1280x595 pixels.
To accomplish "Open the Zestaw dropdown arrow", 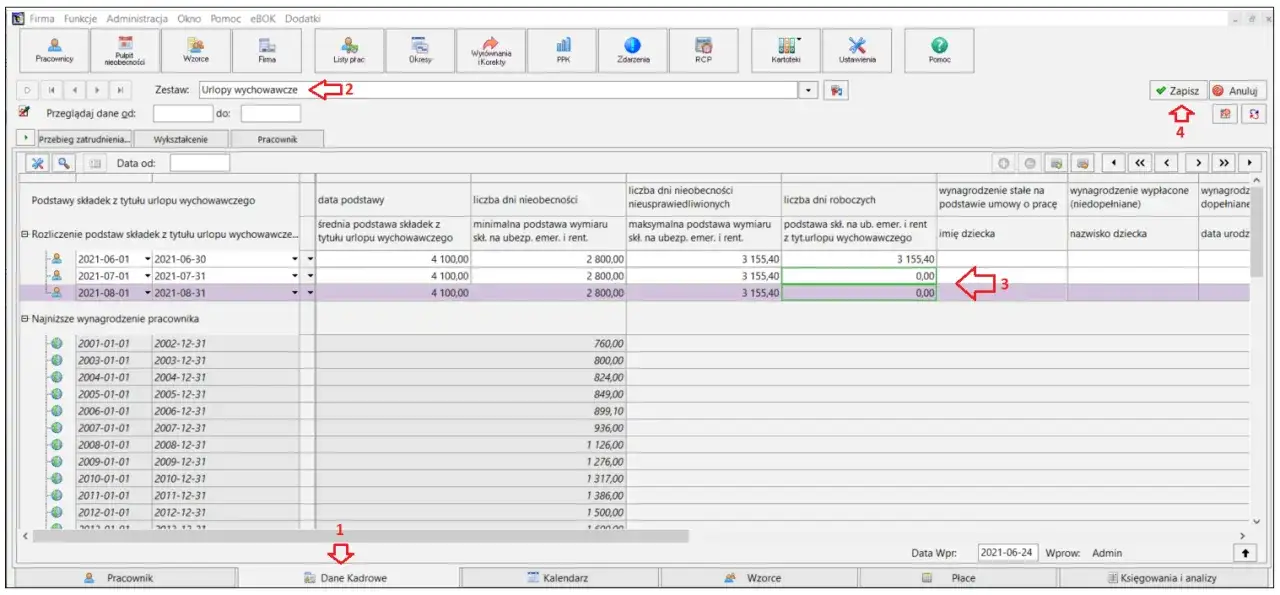I will [810, 90].
